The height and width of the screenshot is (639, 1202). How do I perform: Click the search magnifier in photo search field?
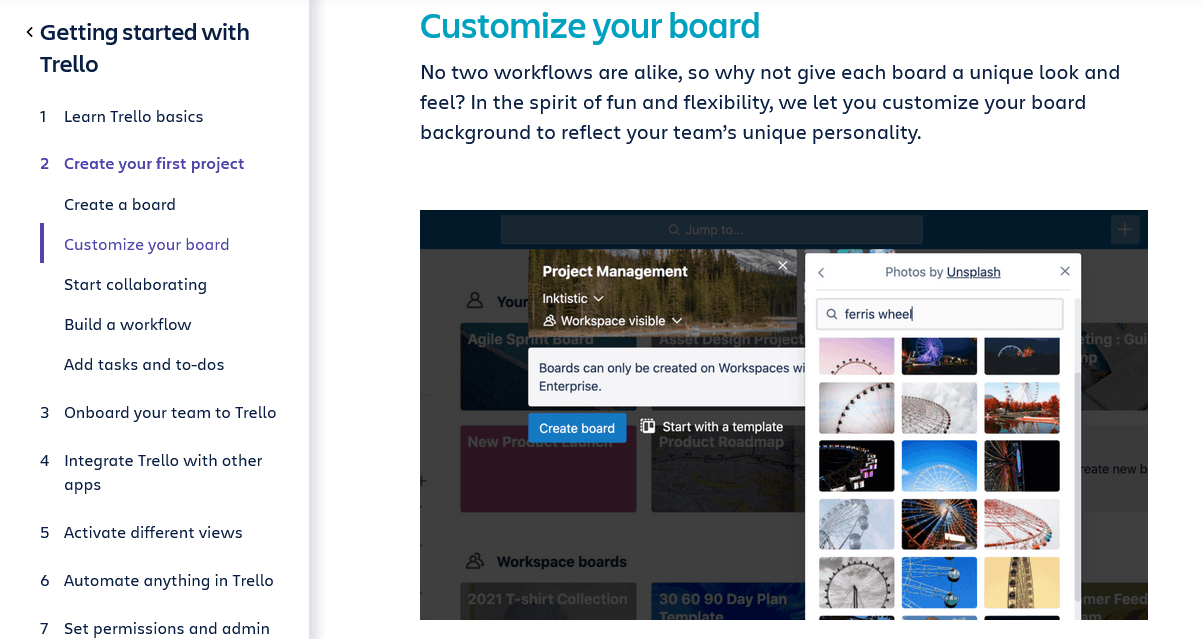pos(831,314)
